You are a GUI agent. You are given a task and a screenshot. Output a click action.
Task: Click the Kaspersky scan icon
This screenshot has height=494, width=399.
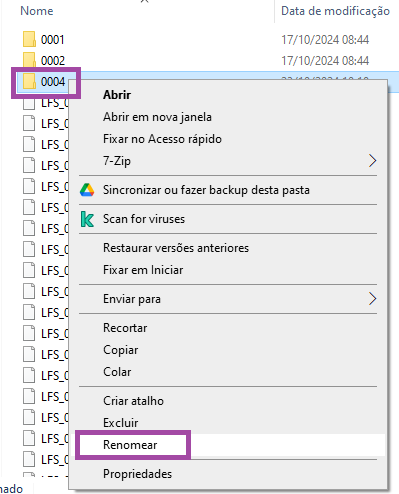click(87, 219)
